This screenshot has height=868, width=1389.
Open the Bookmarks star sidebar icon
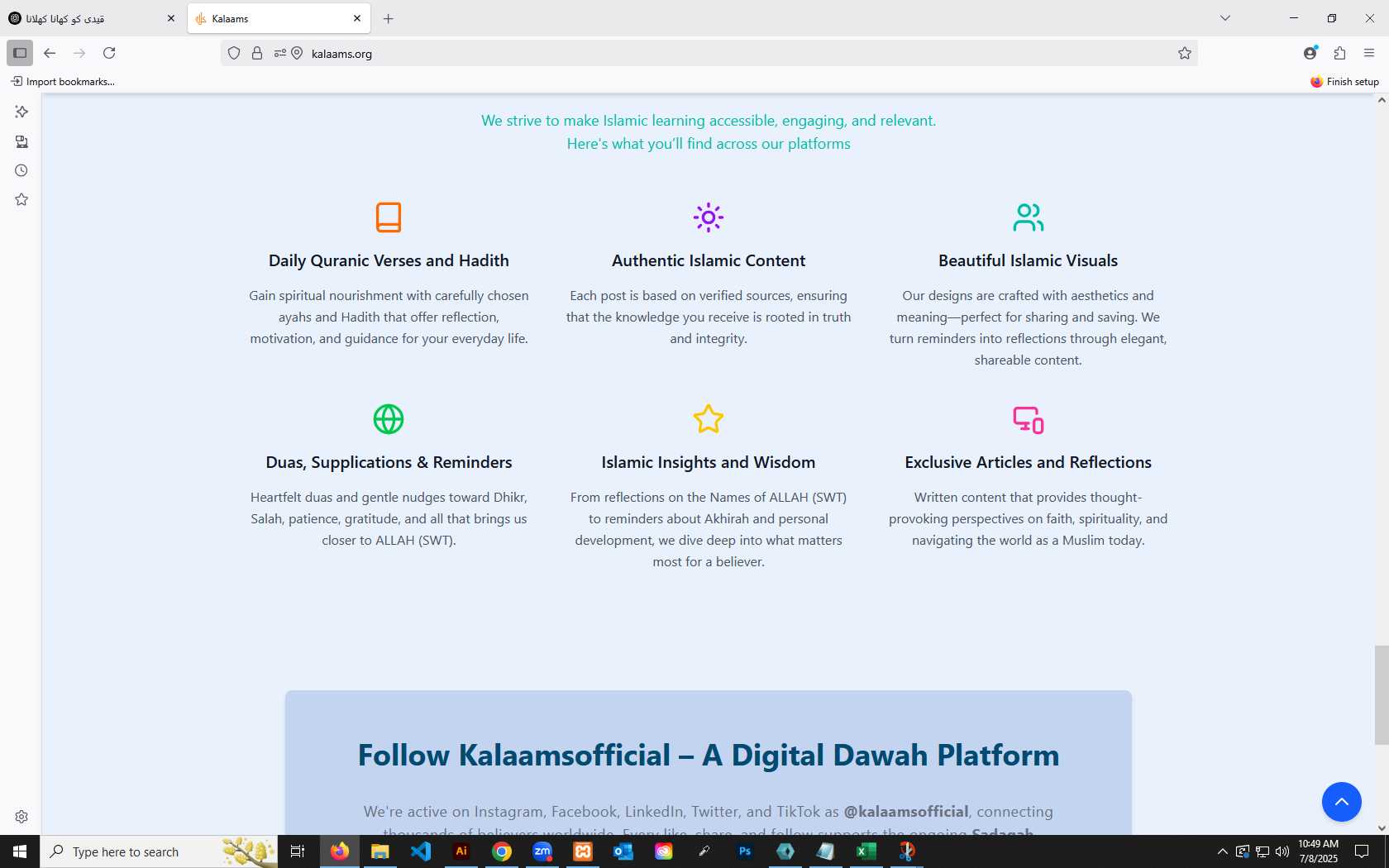pos(21,199)
